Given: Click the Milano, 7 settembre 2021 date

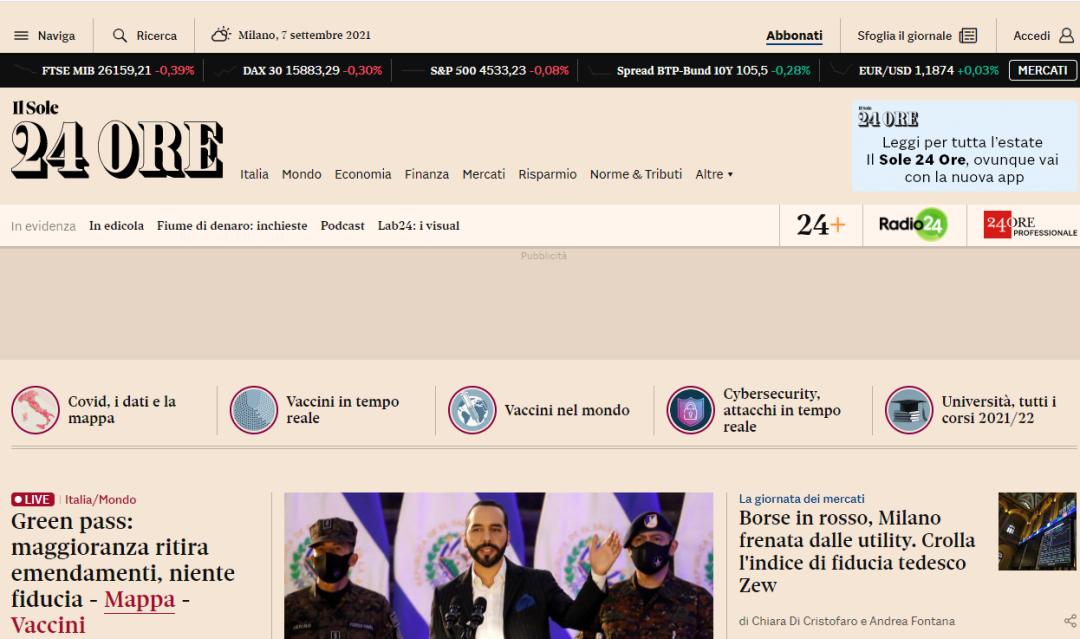Looking at the screenshot, I should pyautogui.click(x=304, y=35).
